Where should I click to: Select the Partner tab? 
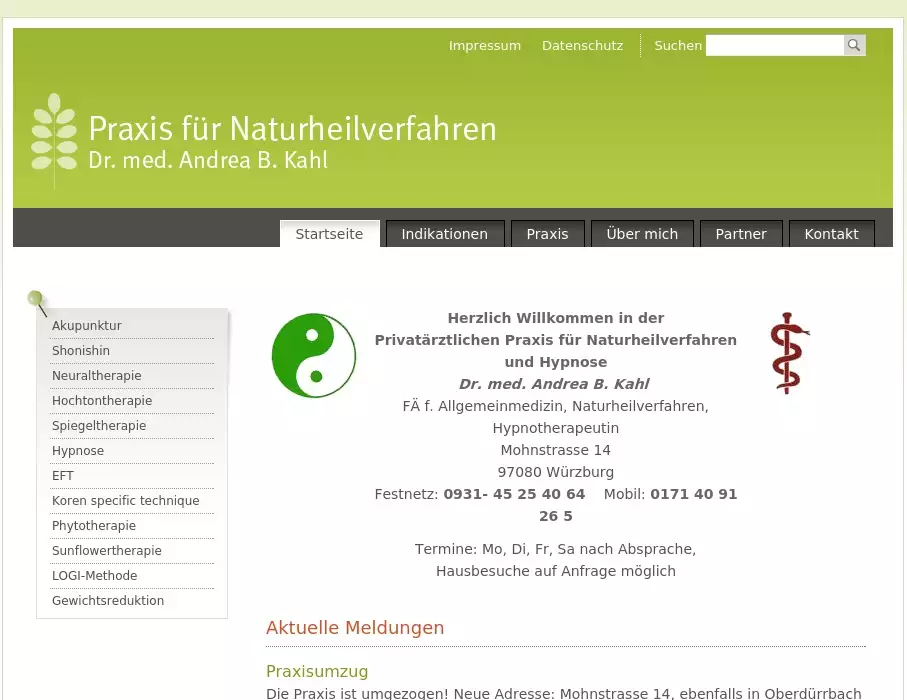point(741,234)
